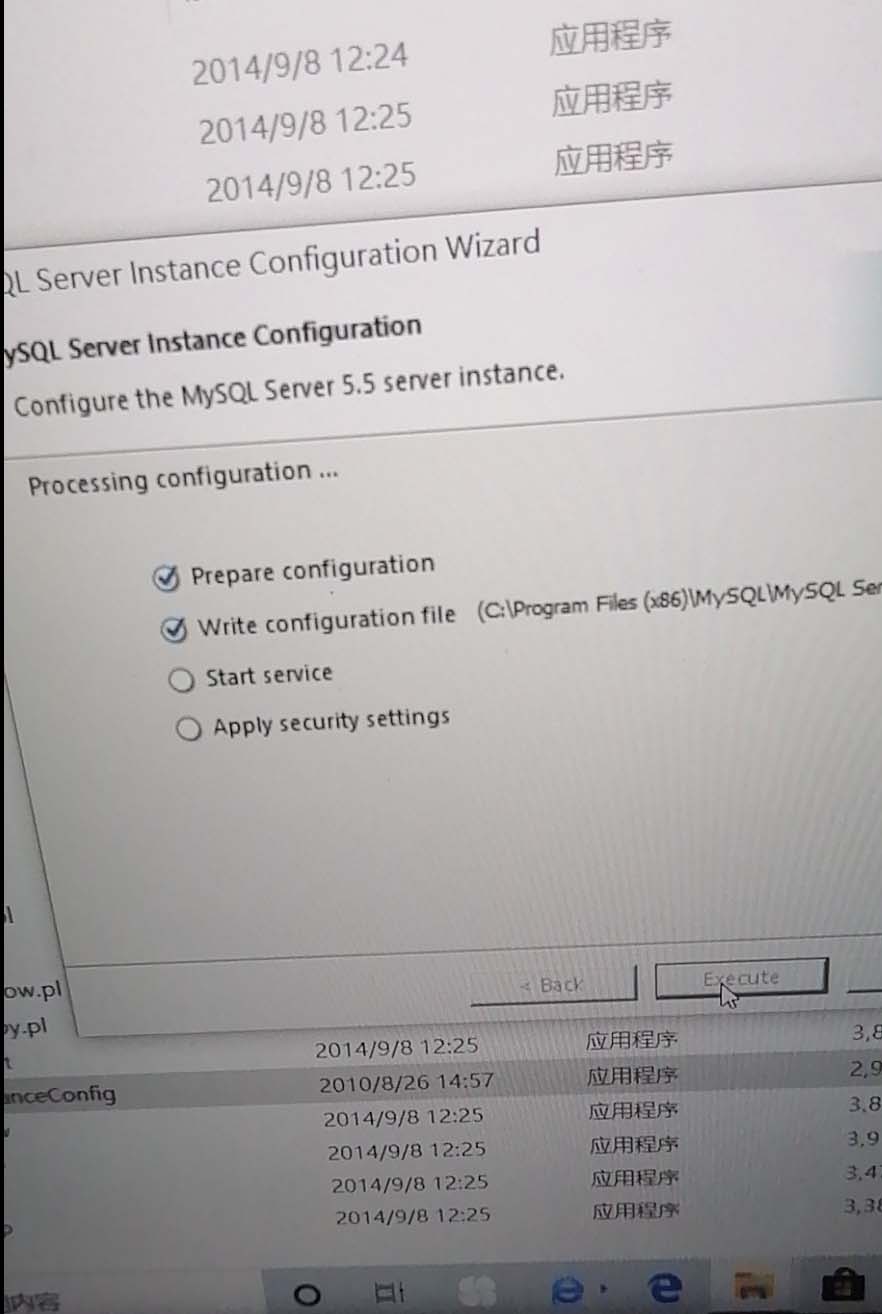Open Internet Explorer icon in taskbar
The height and width of the screenshot is (1314, 882).
[568, 1291]
